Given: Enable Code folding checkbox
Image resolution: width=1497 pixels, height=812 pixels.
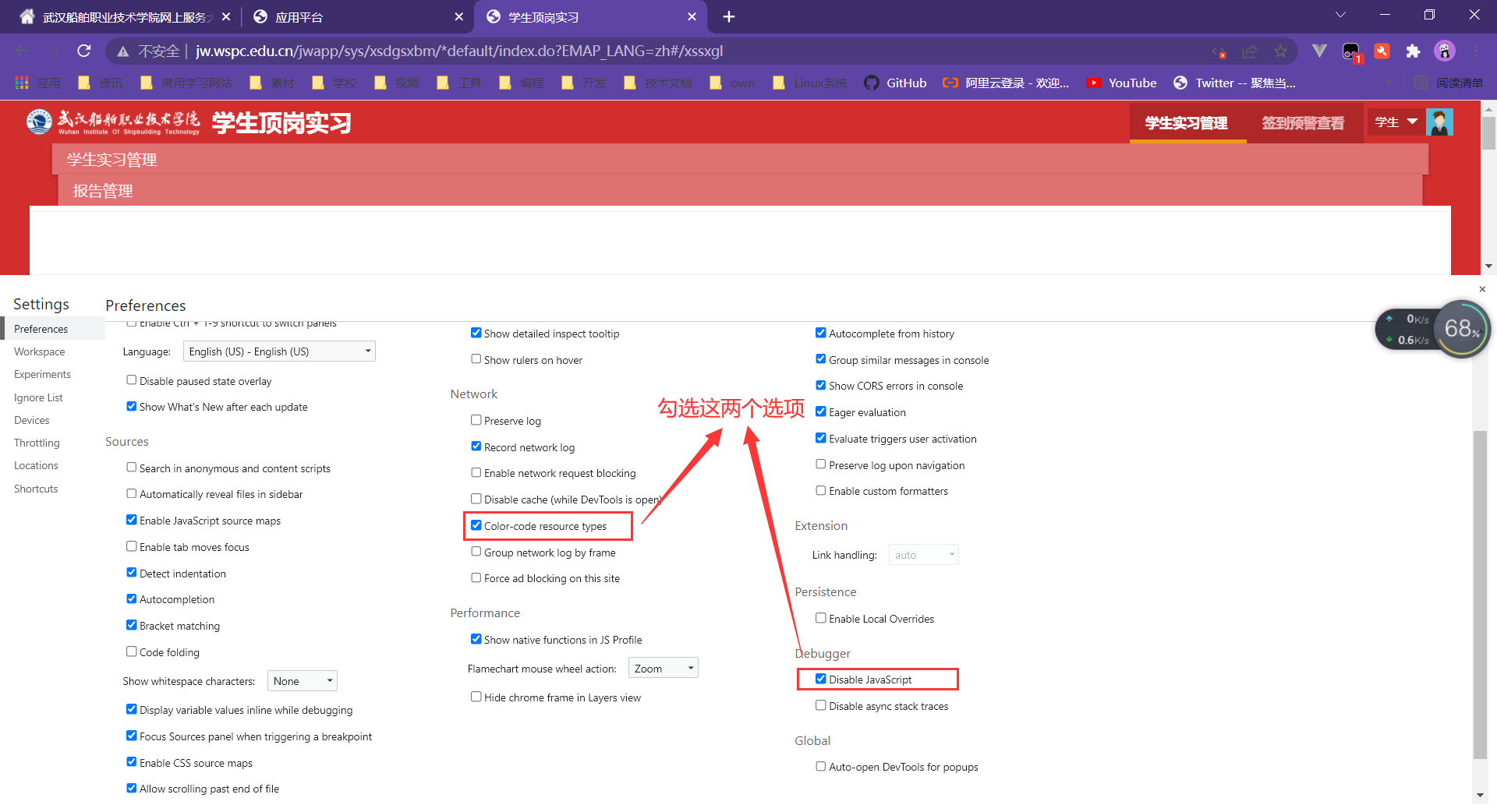Looking at the screenshot, I should click(131, 651).
